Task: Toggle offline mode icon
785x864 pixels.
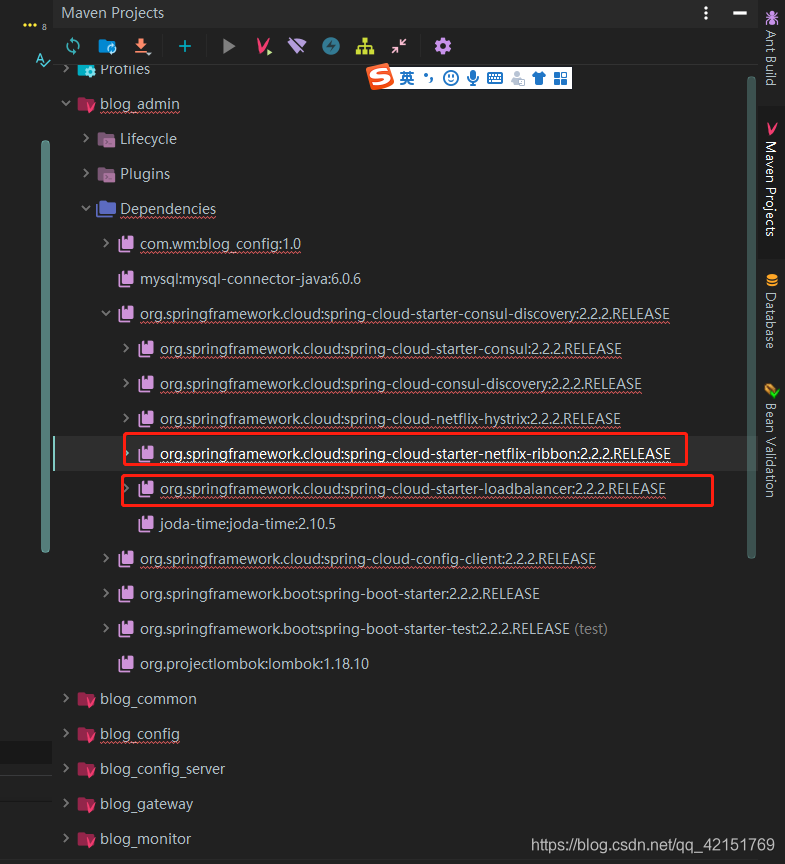Action: (x=297, y=46)
